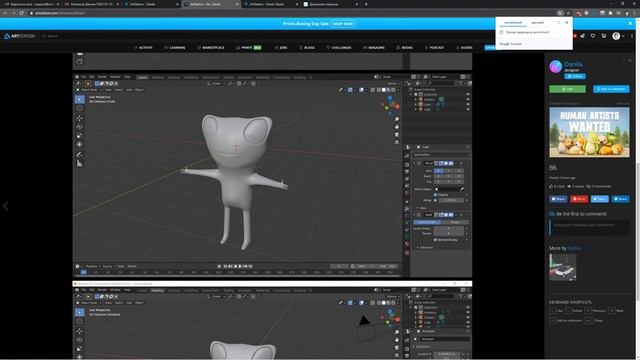
Task: Click Add to collection button
Action: 611,89
